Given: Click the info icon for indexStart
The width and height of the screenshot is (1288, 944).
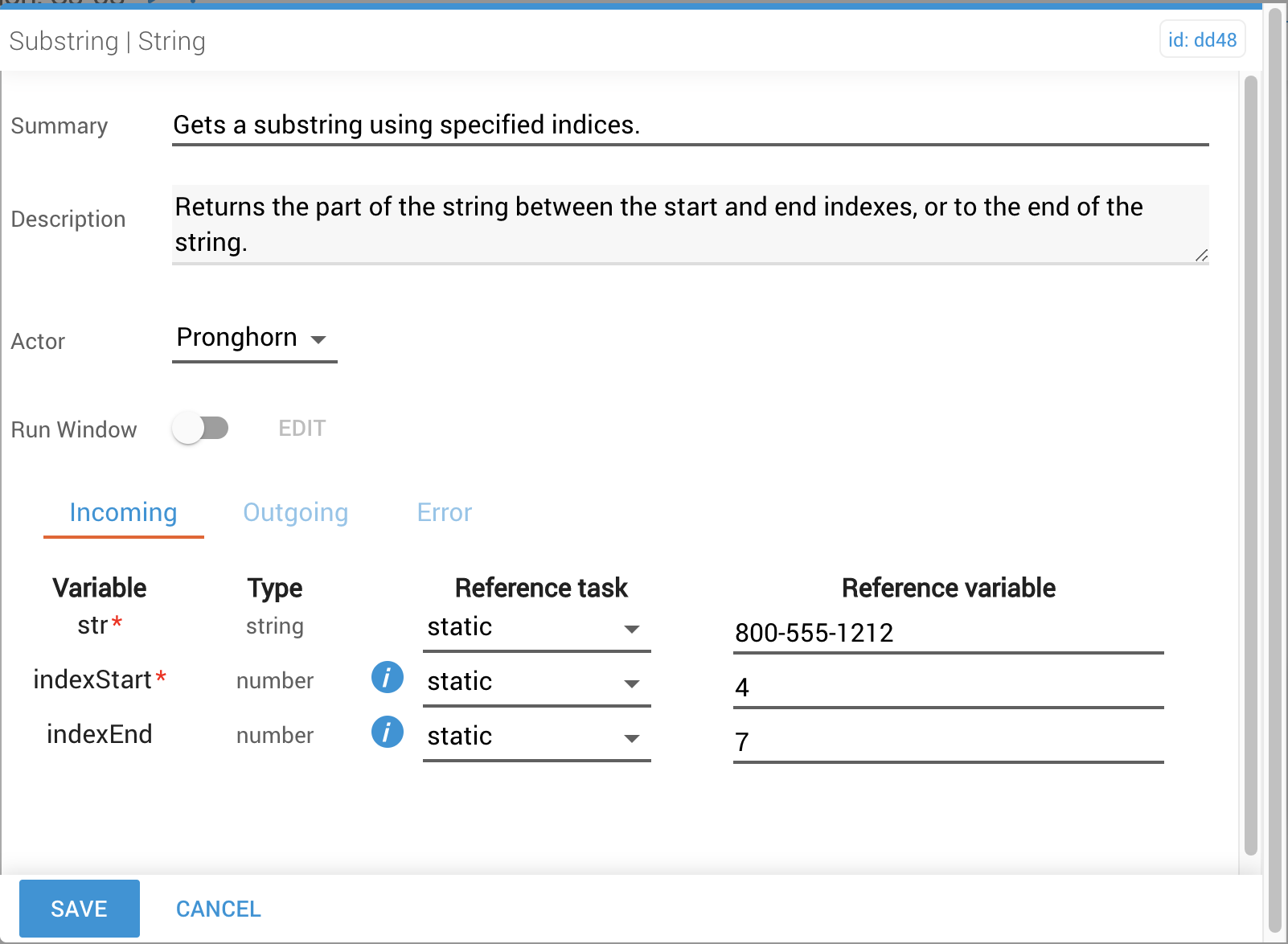Looking at the screenshot, I should (x=387, y=677).
